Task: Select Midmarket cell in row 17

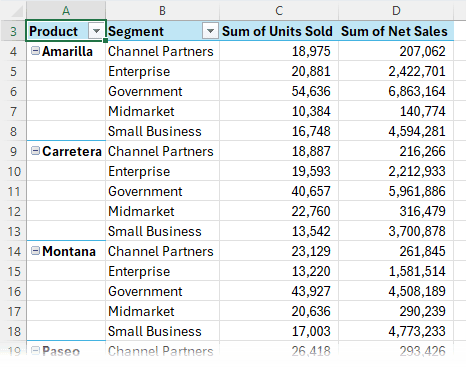Action: [x=162, y=311]
